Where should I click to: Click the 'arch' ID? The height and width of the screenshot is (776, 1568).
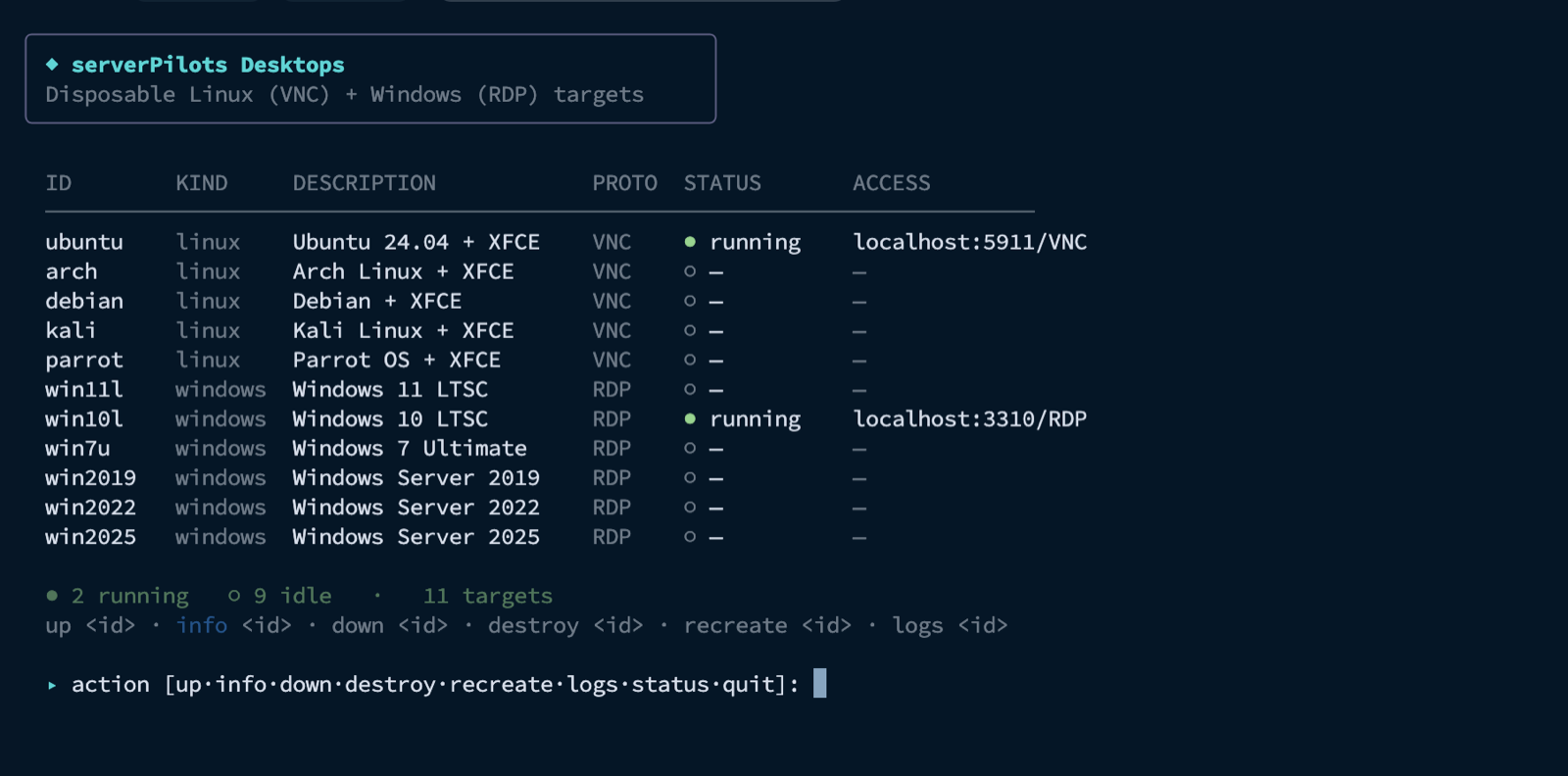pos(72,271)
